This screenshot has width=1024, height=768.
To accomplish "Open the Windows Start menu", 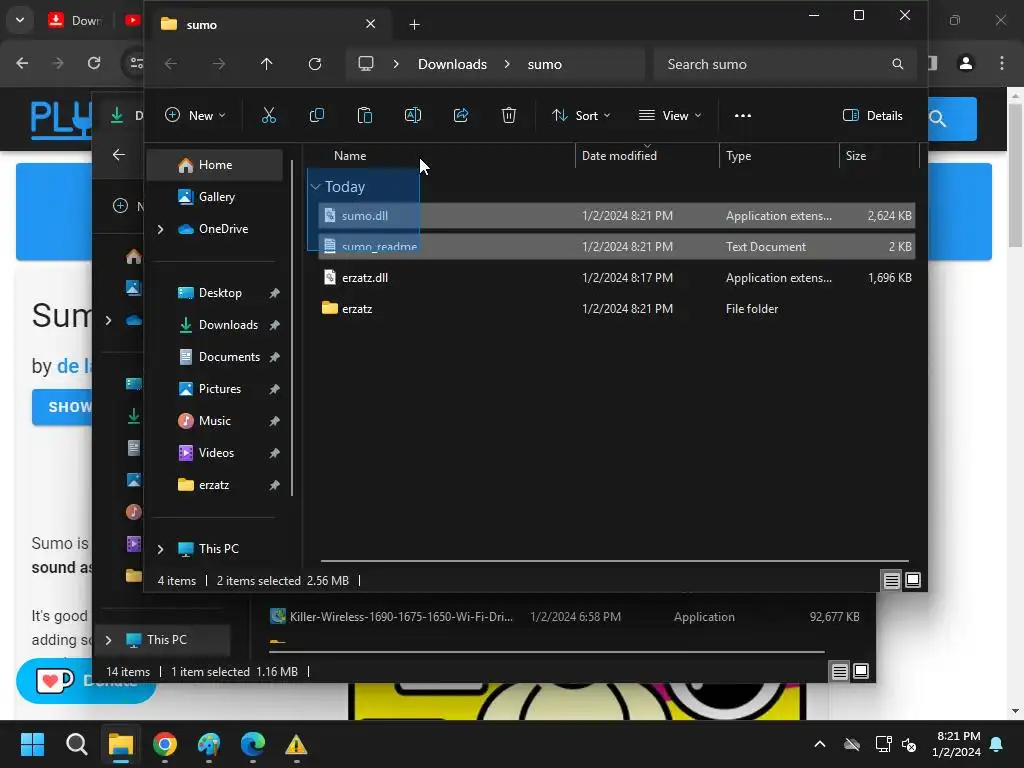I will pyautogui.click(x=32, y=744).
